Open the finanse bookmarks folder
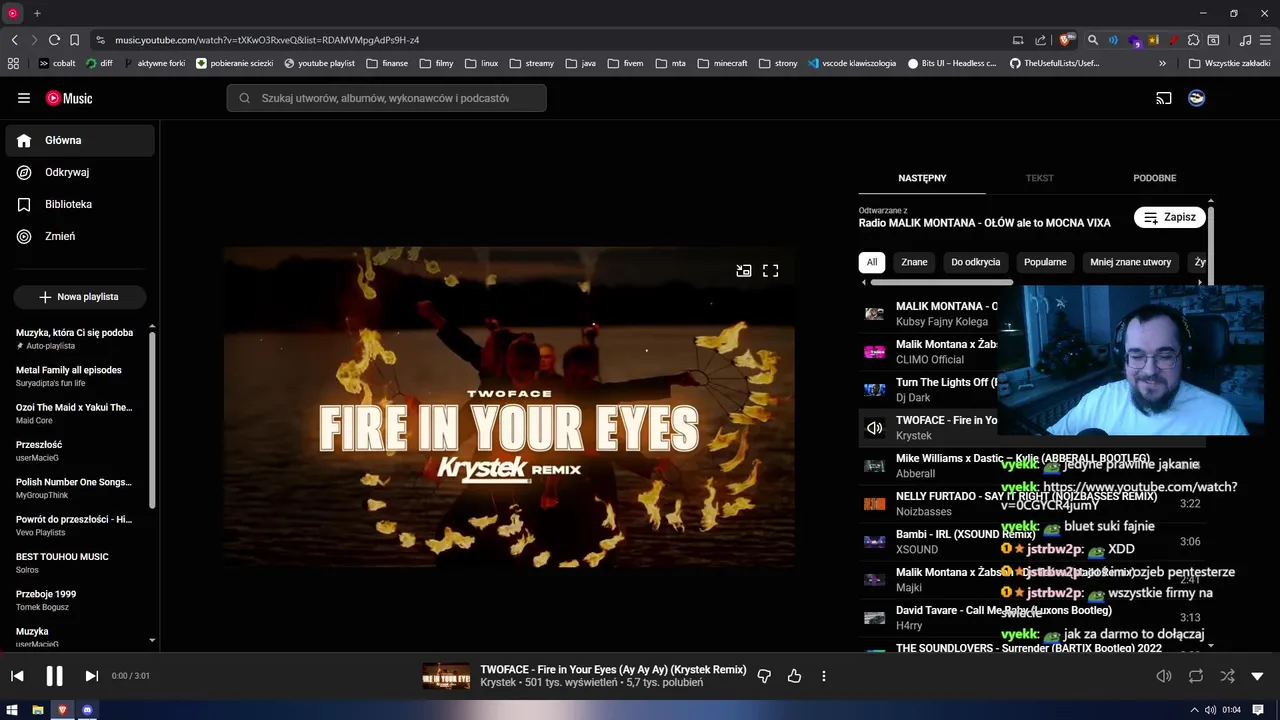The width and height of the screenshot is (1280, 720). [387, 63]
